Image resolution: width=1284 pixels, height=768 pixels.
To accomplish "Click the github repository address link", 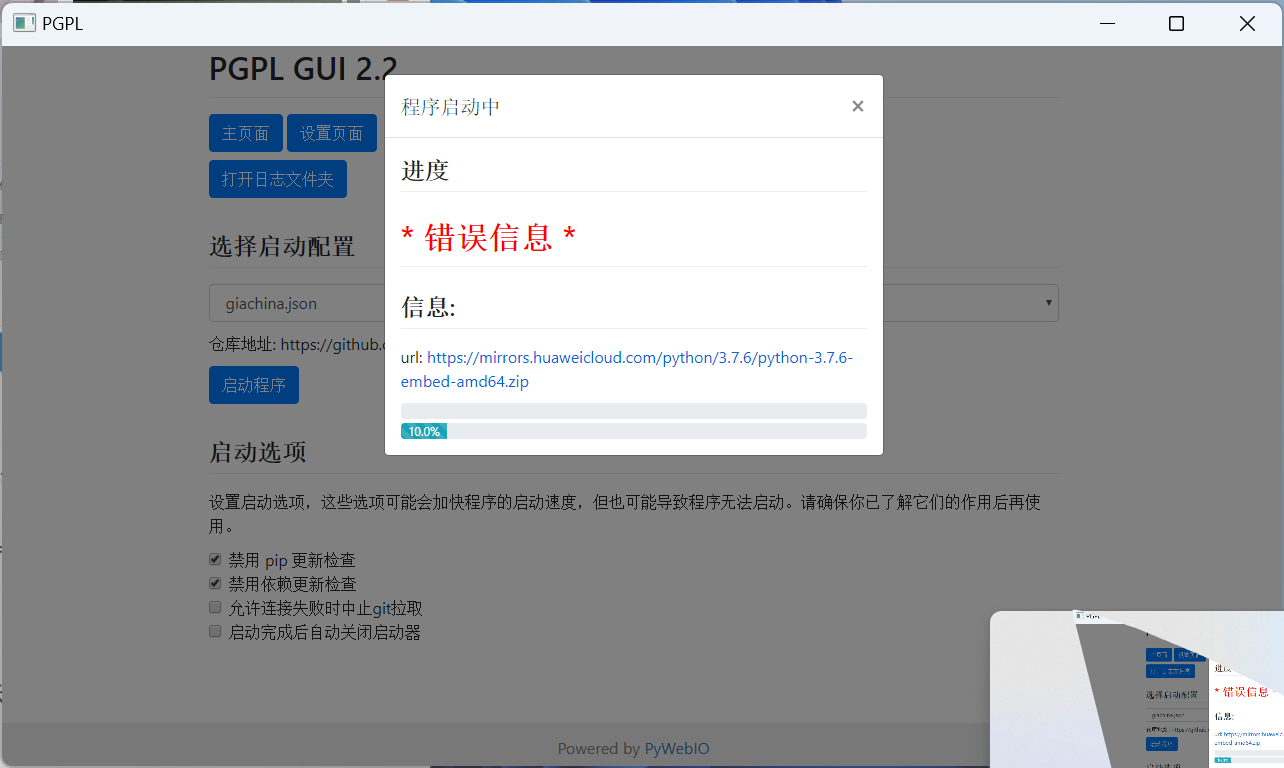I will pos(330,344).
